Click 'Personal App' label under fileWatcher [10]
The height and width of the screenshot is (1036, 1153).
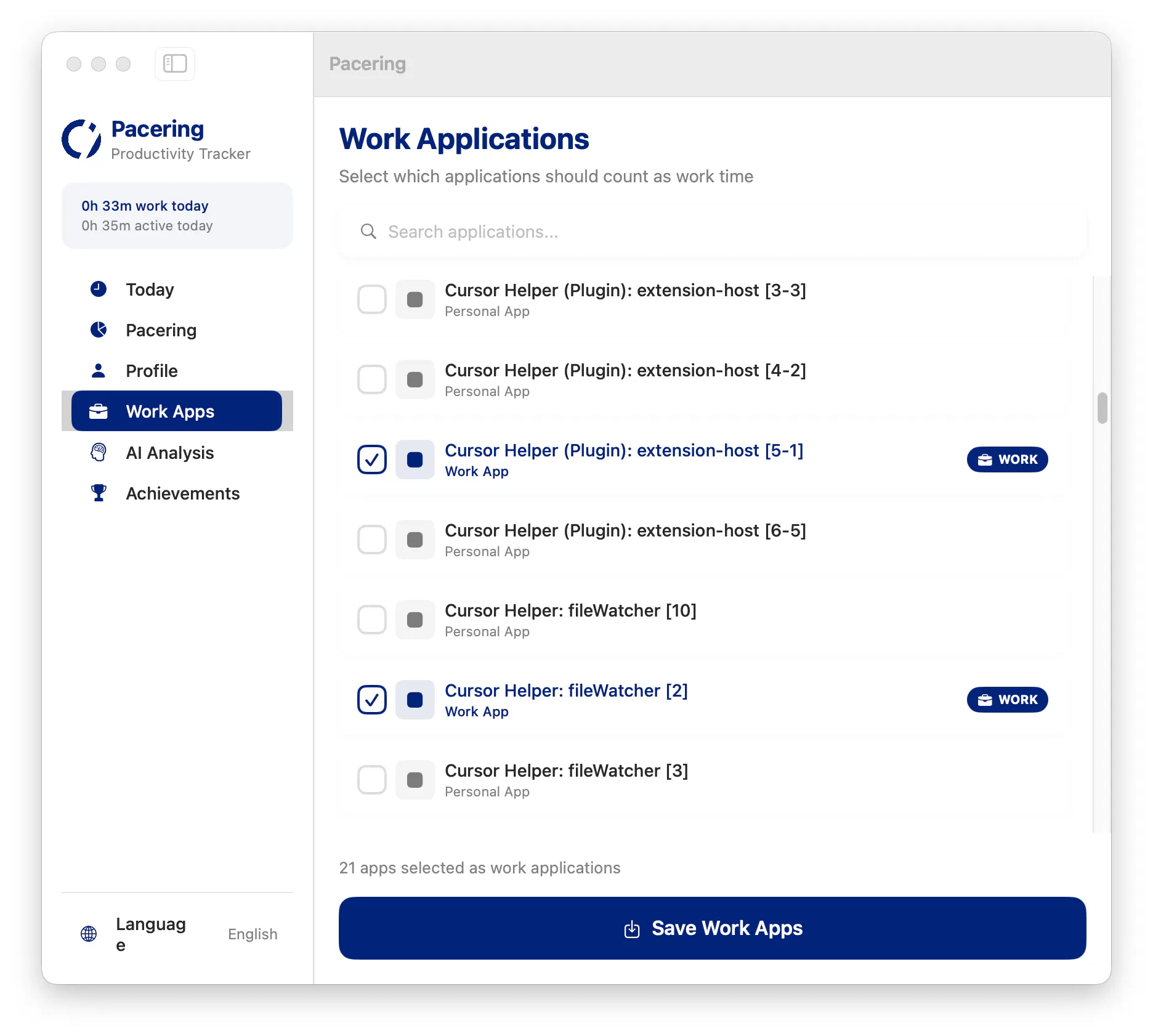[x=487, y=631]
